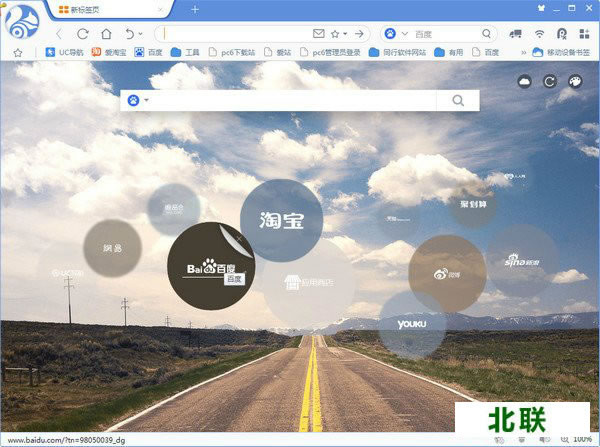Click the download manager status bar icon
The image size is (600, 447).
(522, 440)
